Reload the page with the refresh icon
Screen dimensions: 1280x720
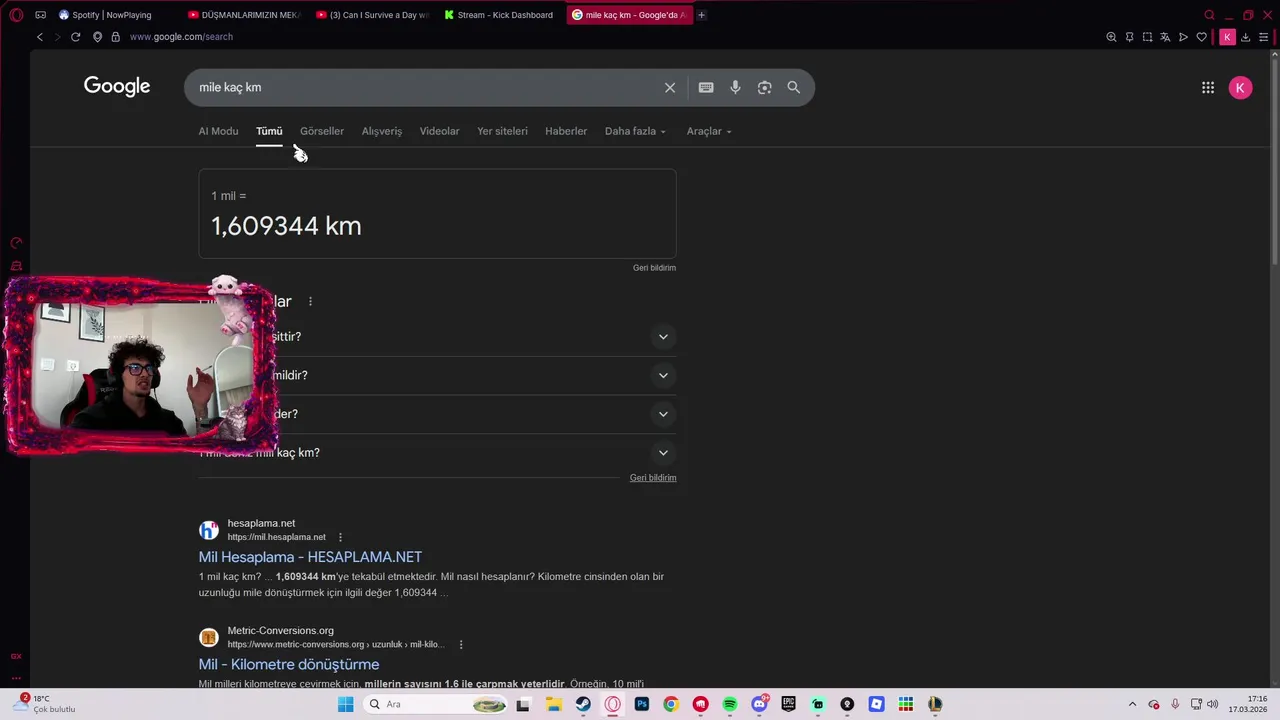75,37
